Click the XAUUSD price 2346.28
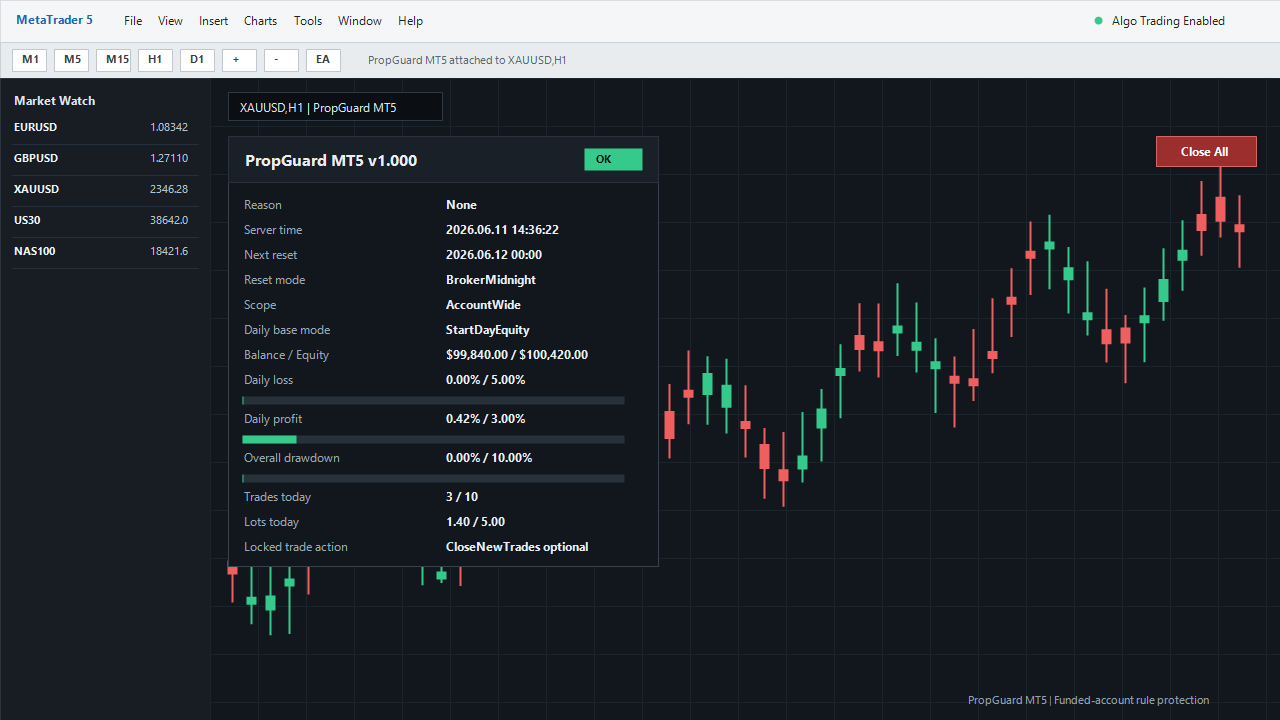 [x=169, y=190]
